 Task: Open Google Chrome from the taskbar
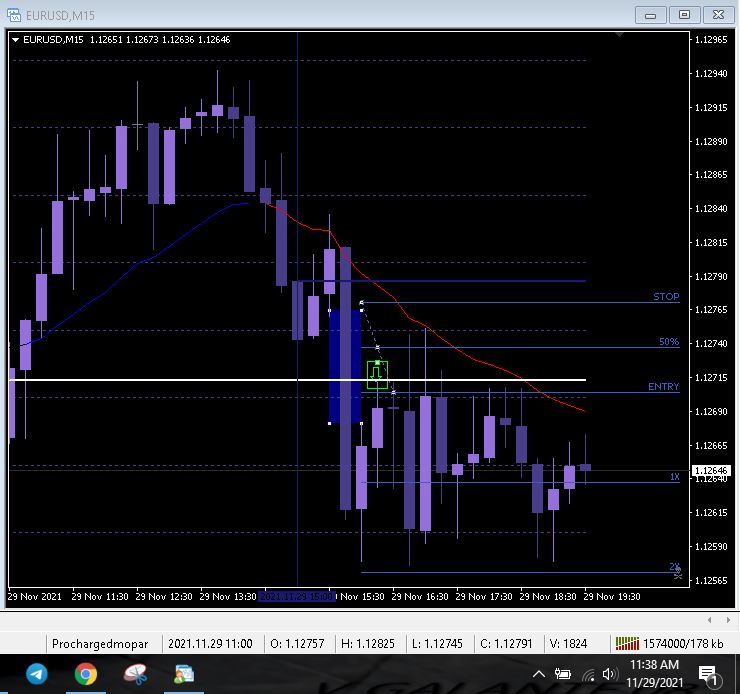(86, 674)
